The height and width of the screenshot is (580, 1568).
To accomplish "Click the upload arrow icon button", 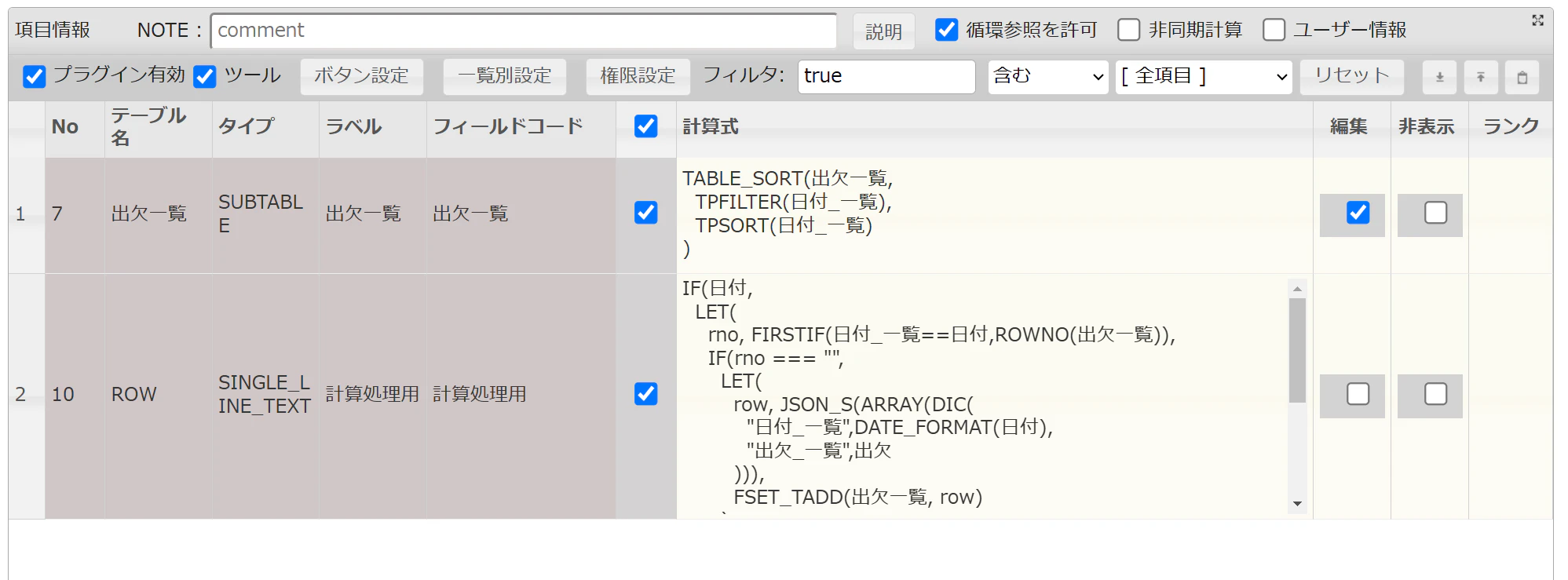I will point(1481,77).
